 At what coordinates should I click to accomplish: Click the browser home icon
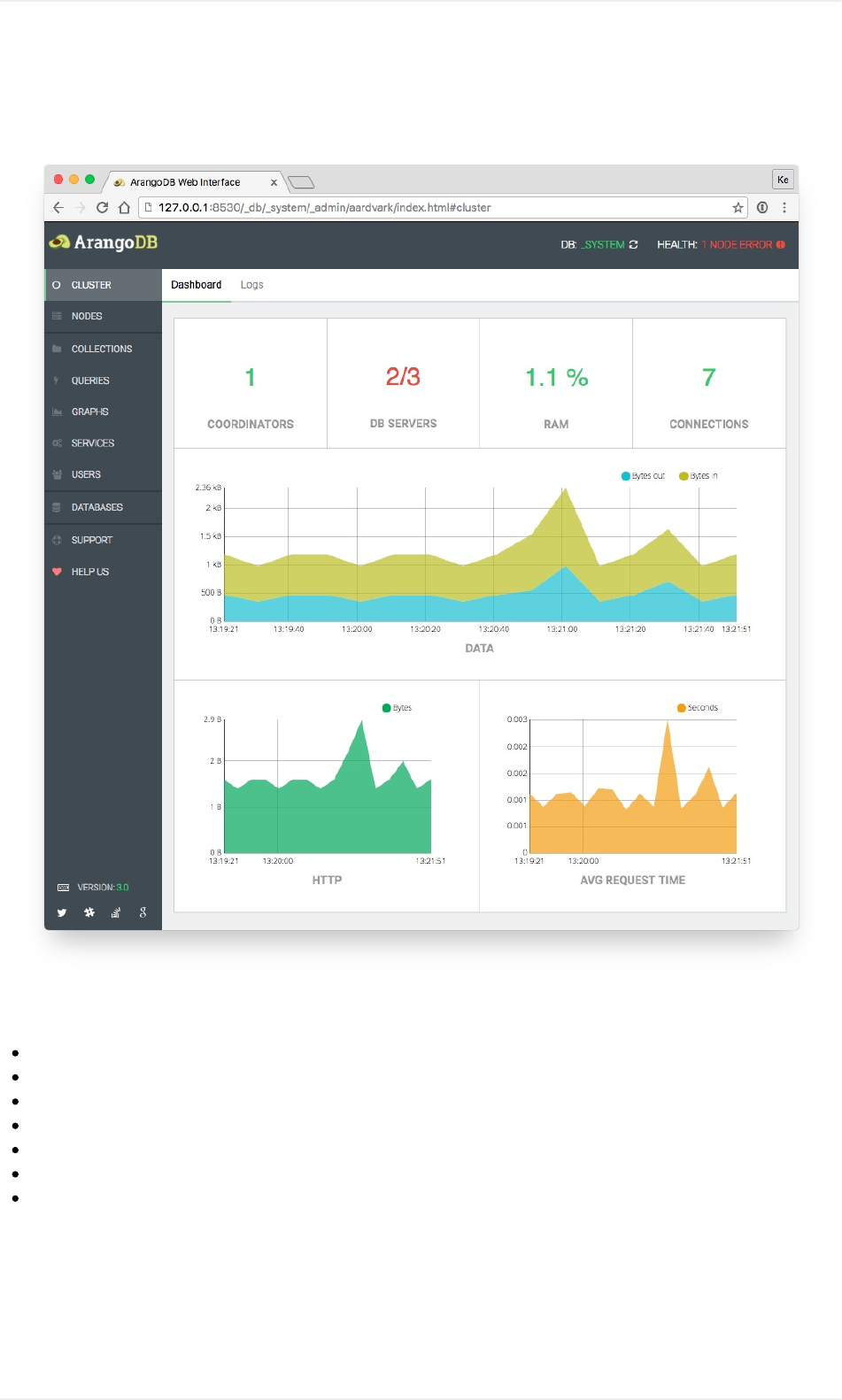coord(125,207)
